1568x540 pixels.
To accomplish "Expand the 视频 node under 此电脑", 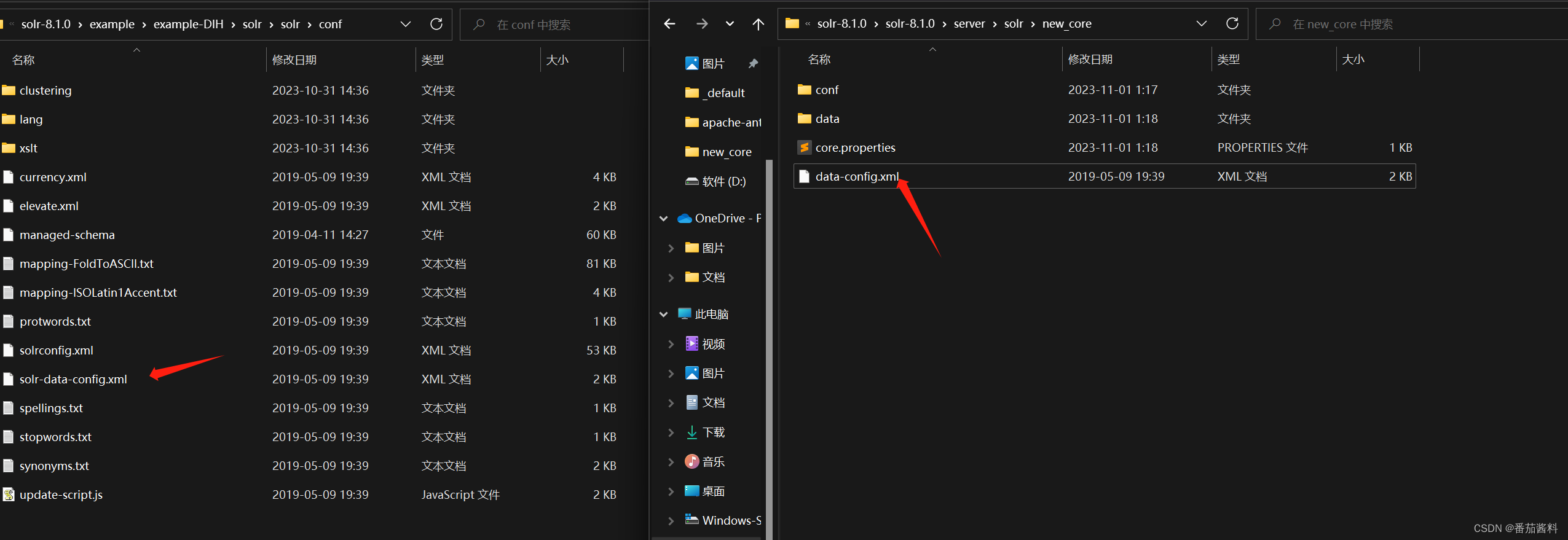I will pyautogui.click(x=671, y=344).
